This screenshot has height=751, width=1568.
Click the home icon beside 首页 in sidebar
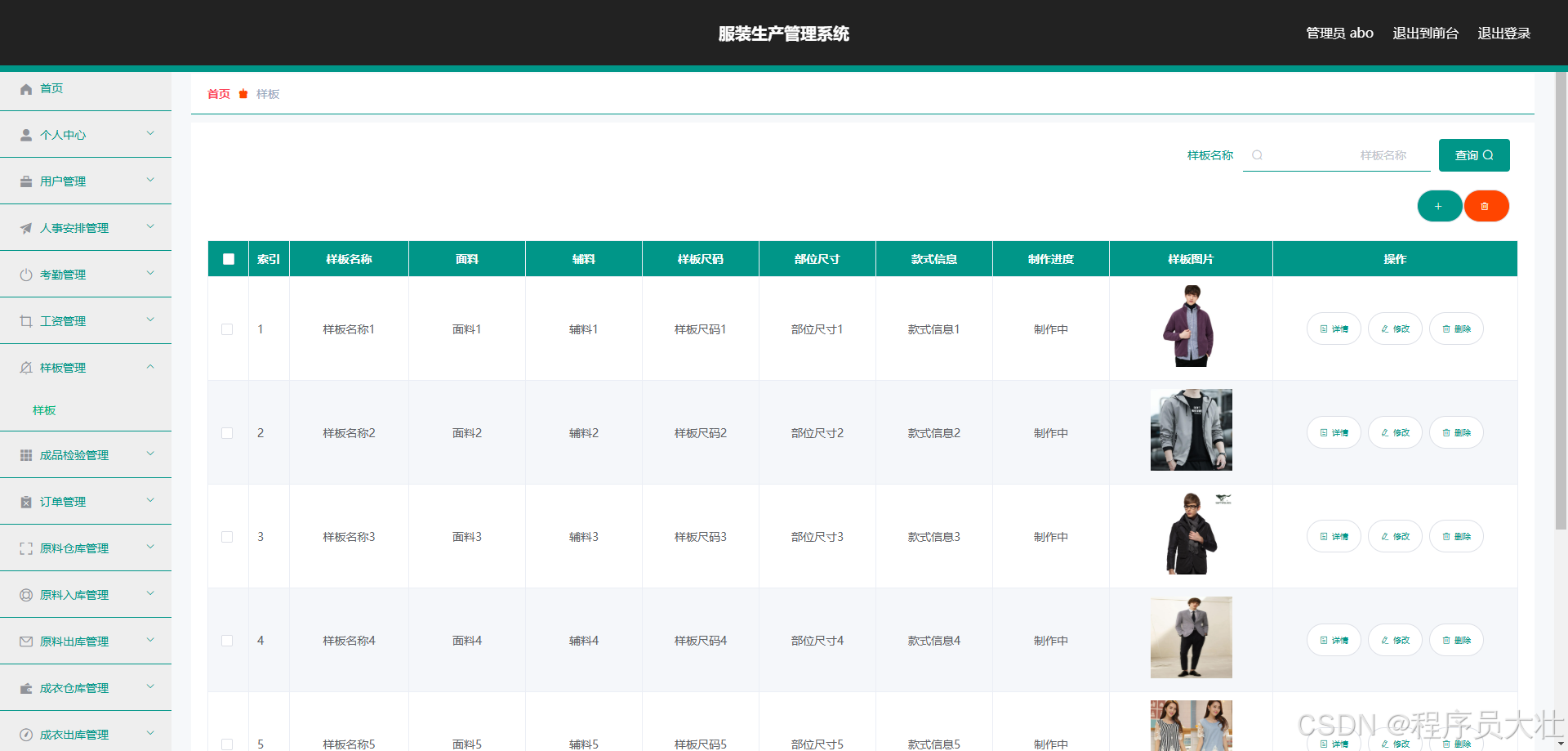[25, 88]
